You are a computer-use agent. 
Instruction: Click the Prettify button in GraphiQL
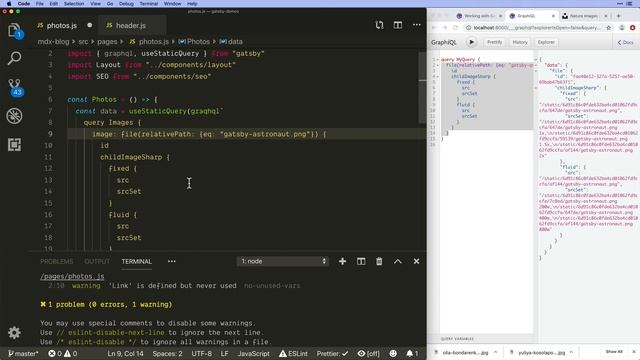pos(494,42)
